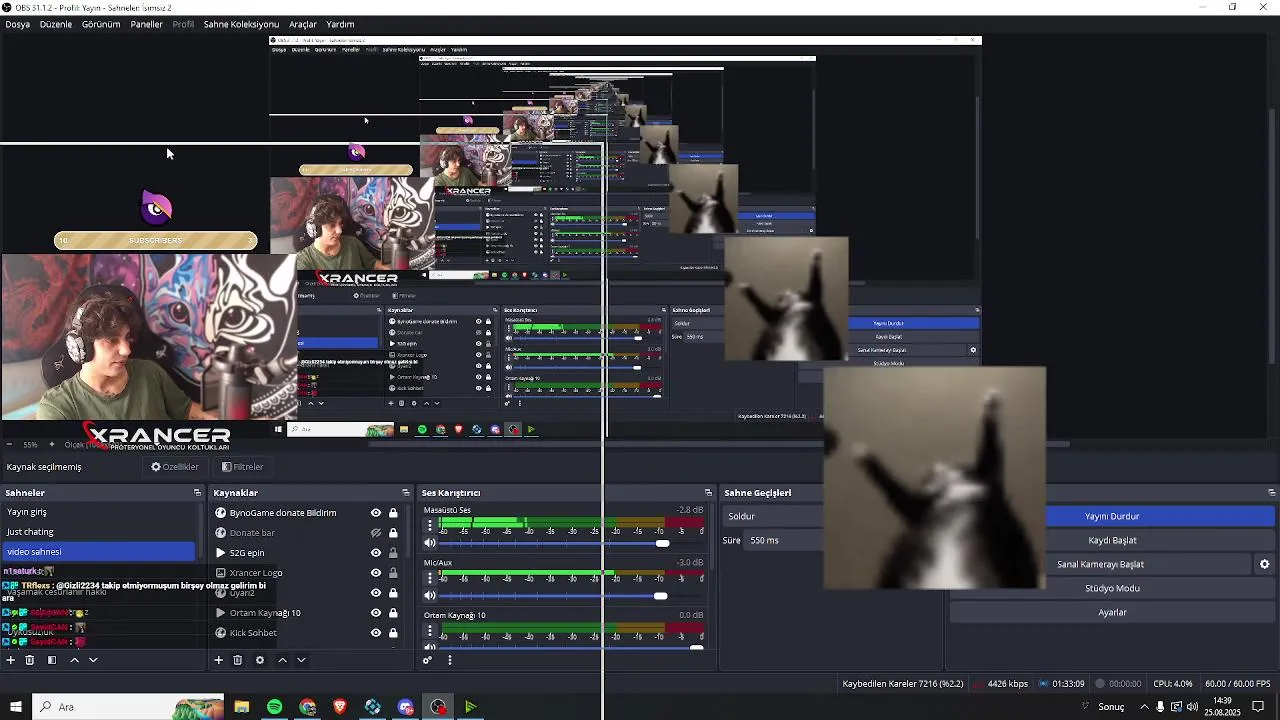Open the Sahne Koleksiyonu menu

241,24
